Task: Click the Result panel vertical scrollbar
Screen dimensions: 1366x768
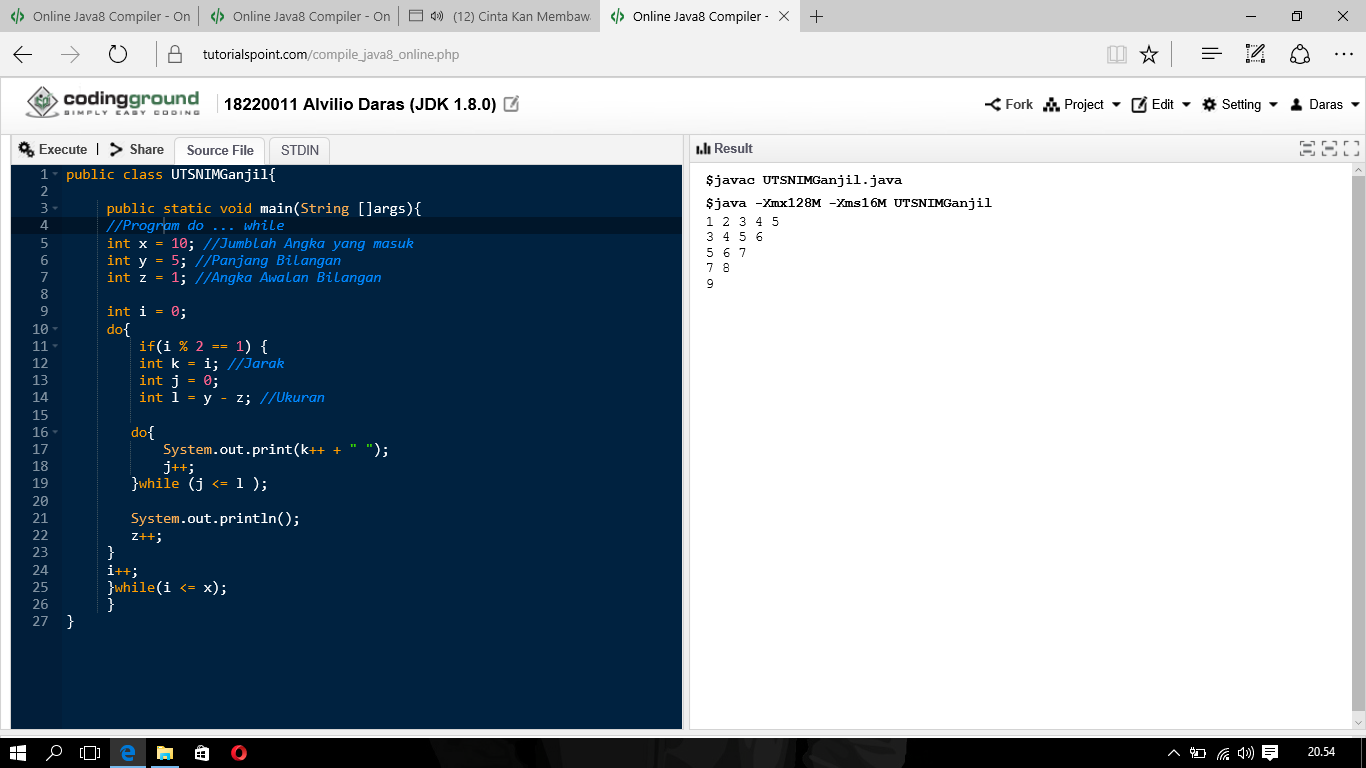Action: pyautogui.click(x=1358, y=446)
